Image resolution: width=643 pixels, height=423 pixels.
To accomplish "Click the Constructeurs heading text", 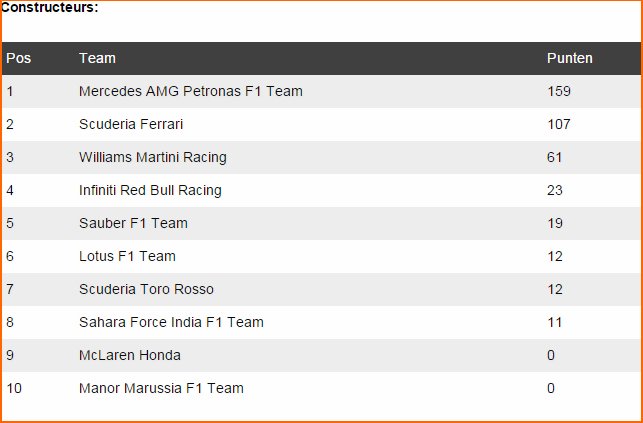I will [x=50, y=7].
